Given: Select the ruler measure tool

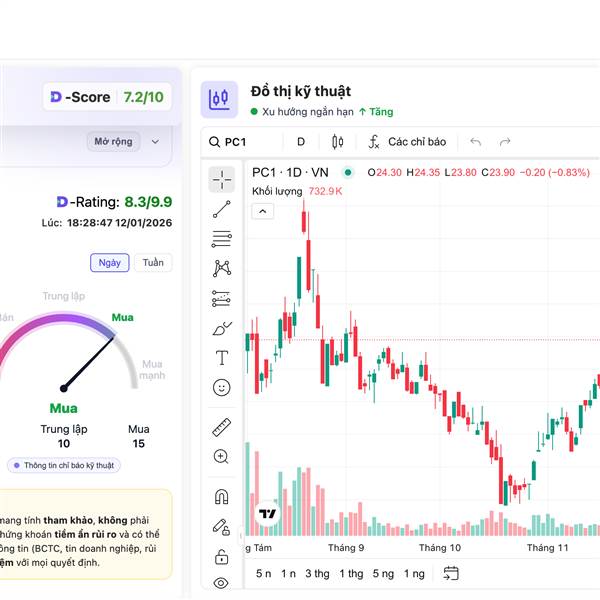Looking at the screenshot, I should tap(222, 427).
